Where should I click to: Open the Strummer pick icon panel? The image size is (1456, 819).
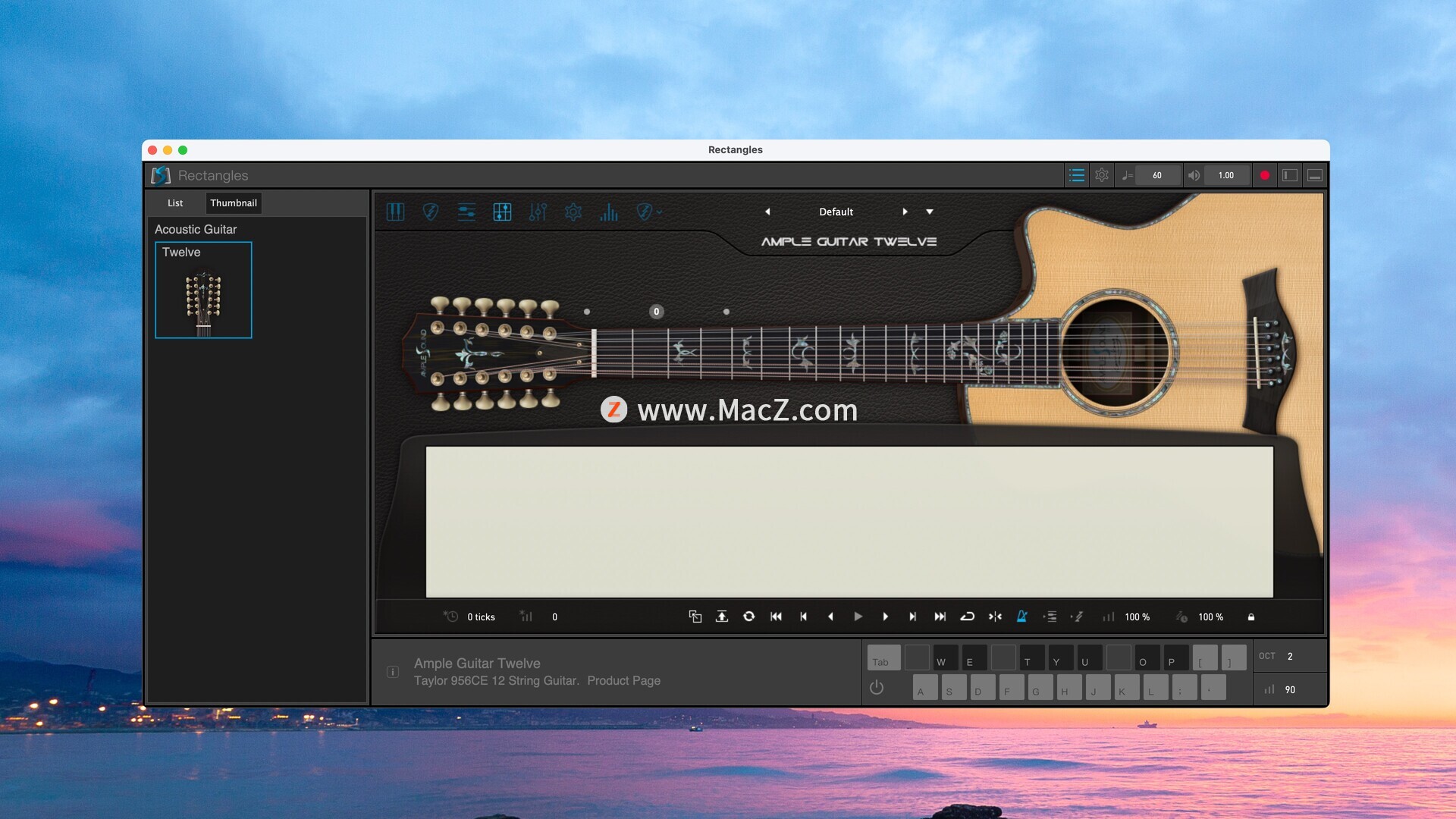coord(431,212)
